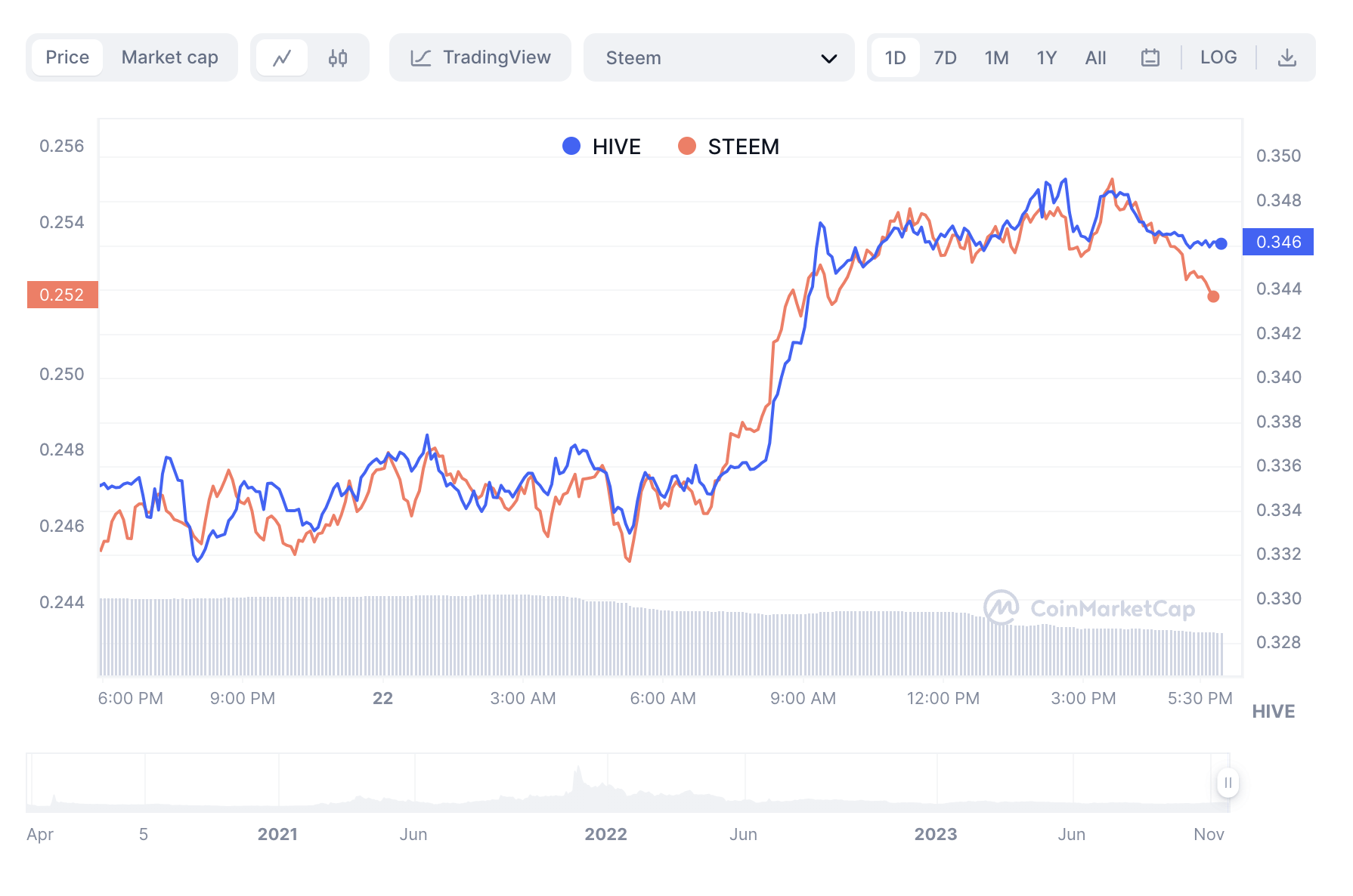The image size is (1353, 896).
Task: Click the STEEM orange legend dot
Action: (686, 146)
